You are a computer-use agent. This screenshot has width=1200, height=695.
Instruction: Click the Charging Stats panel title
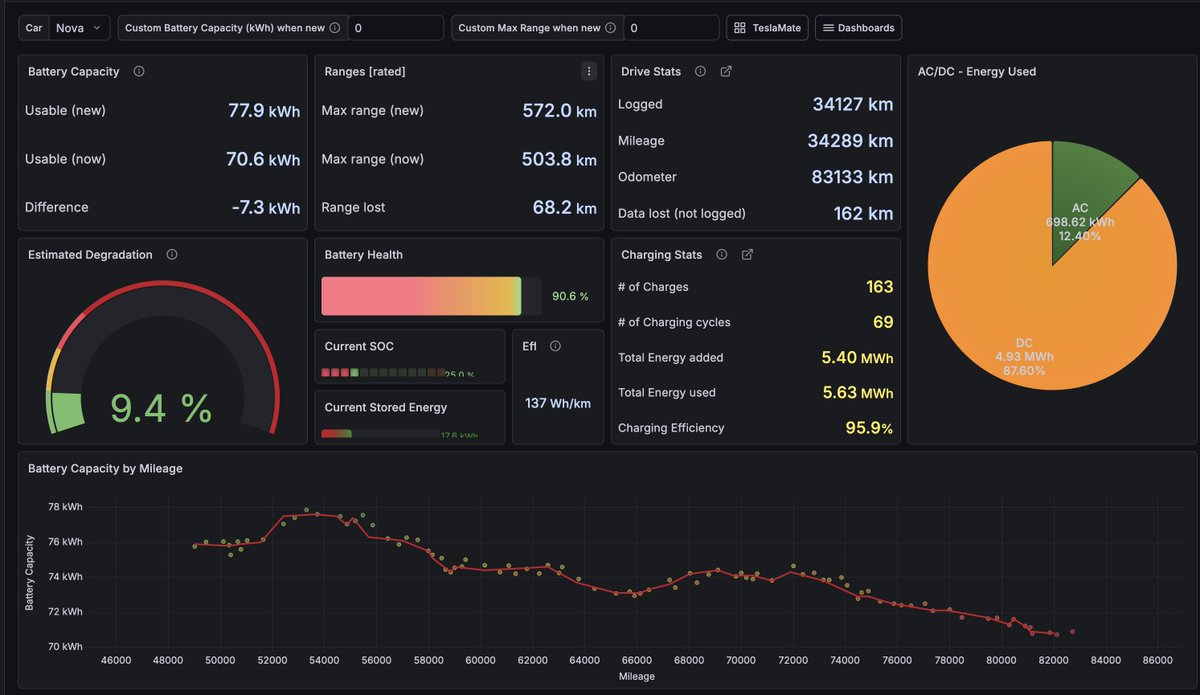pyautogui.click(x=662, y=255)
